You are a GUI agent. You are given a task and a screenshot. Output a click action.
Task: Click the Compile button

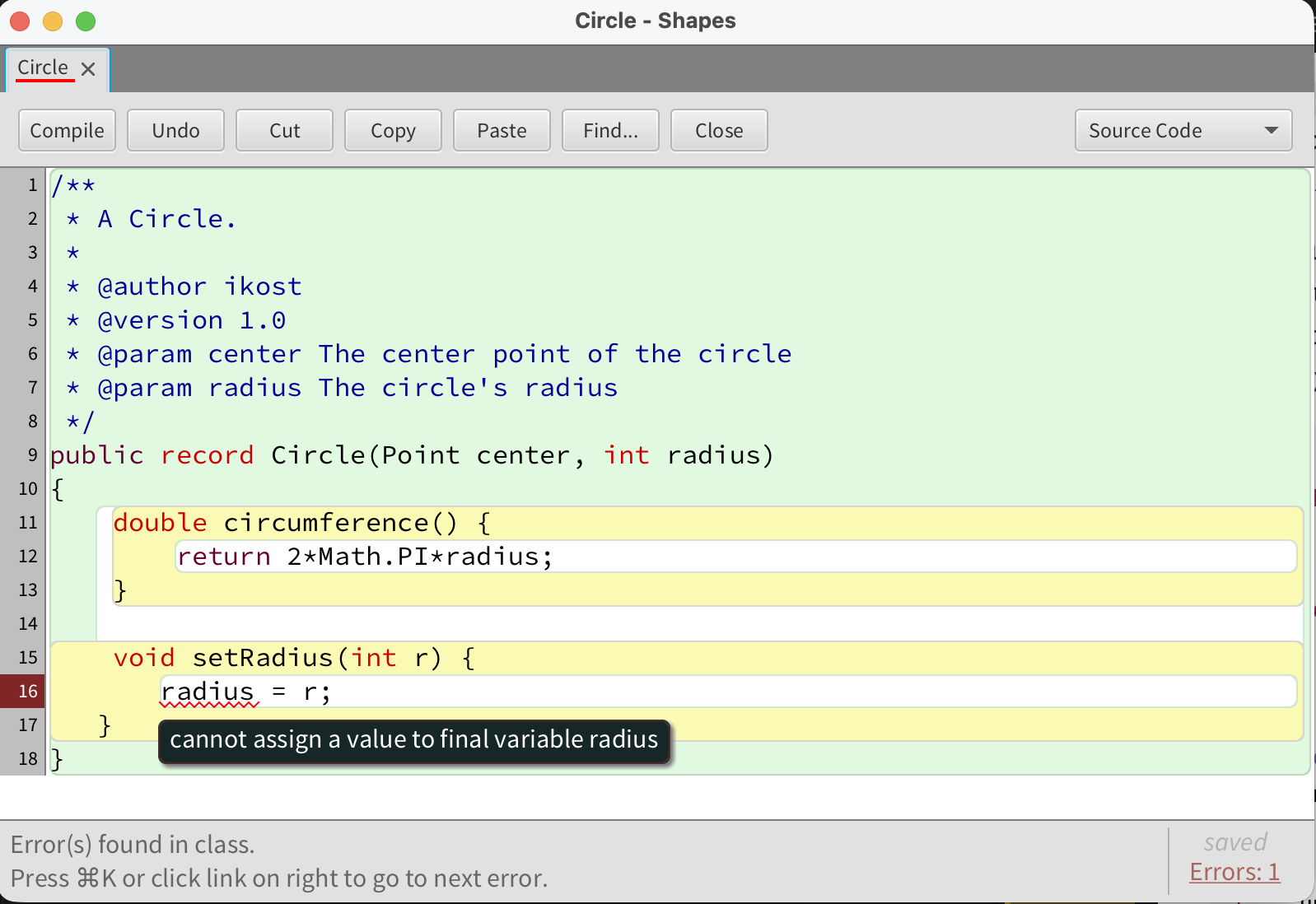67,131
